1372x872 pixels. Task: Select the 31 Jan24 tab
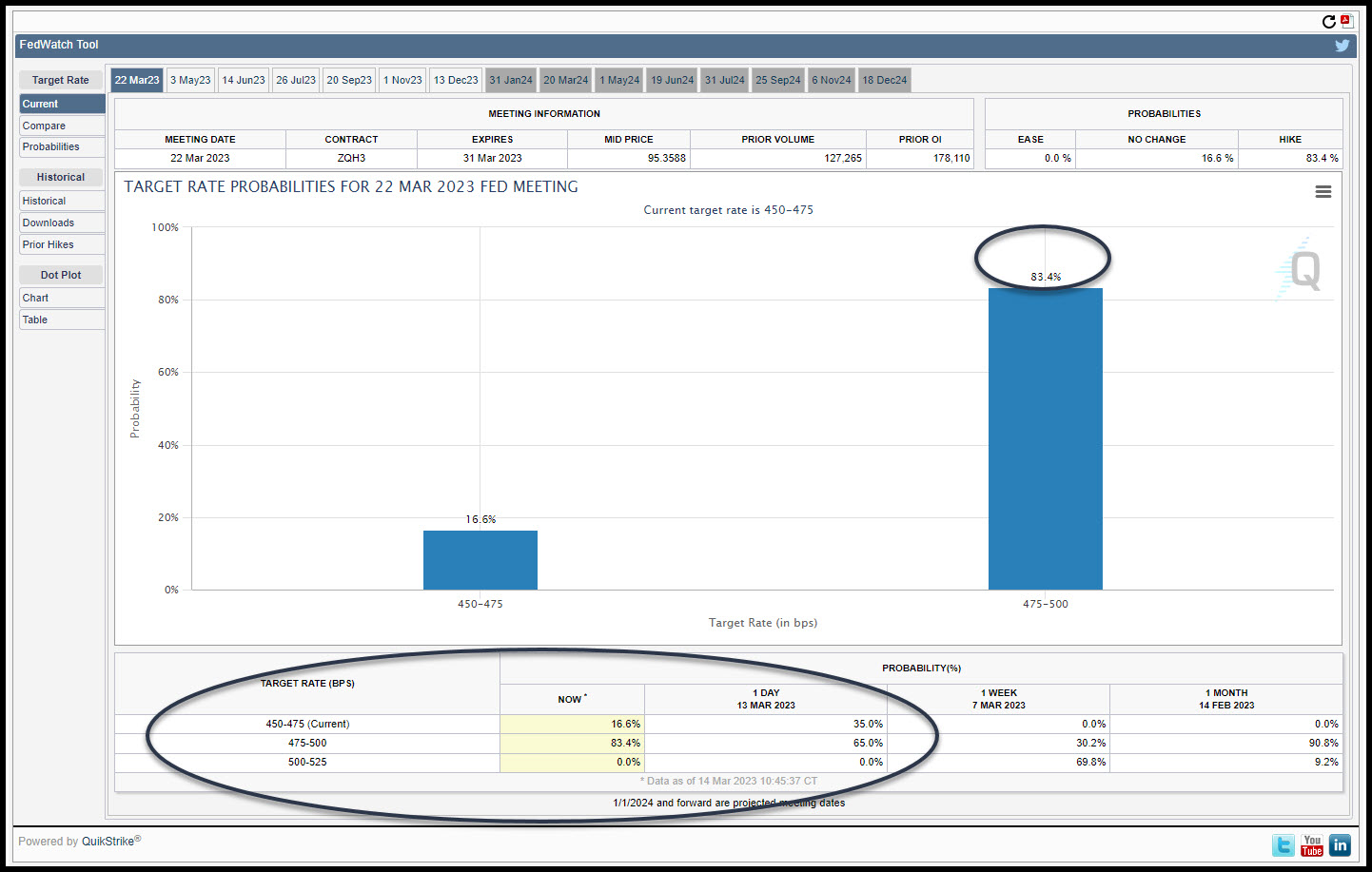click(511, 80)
